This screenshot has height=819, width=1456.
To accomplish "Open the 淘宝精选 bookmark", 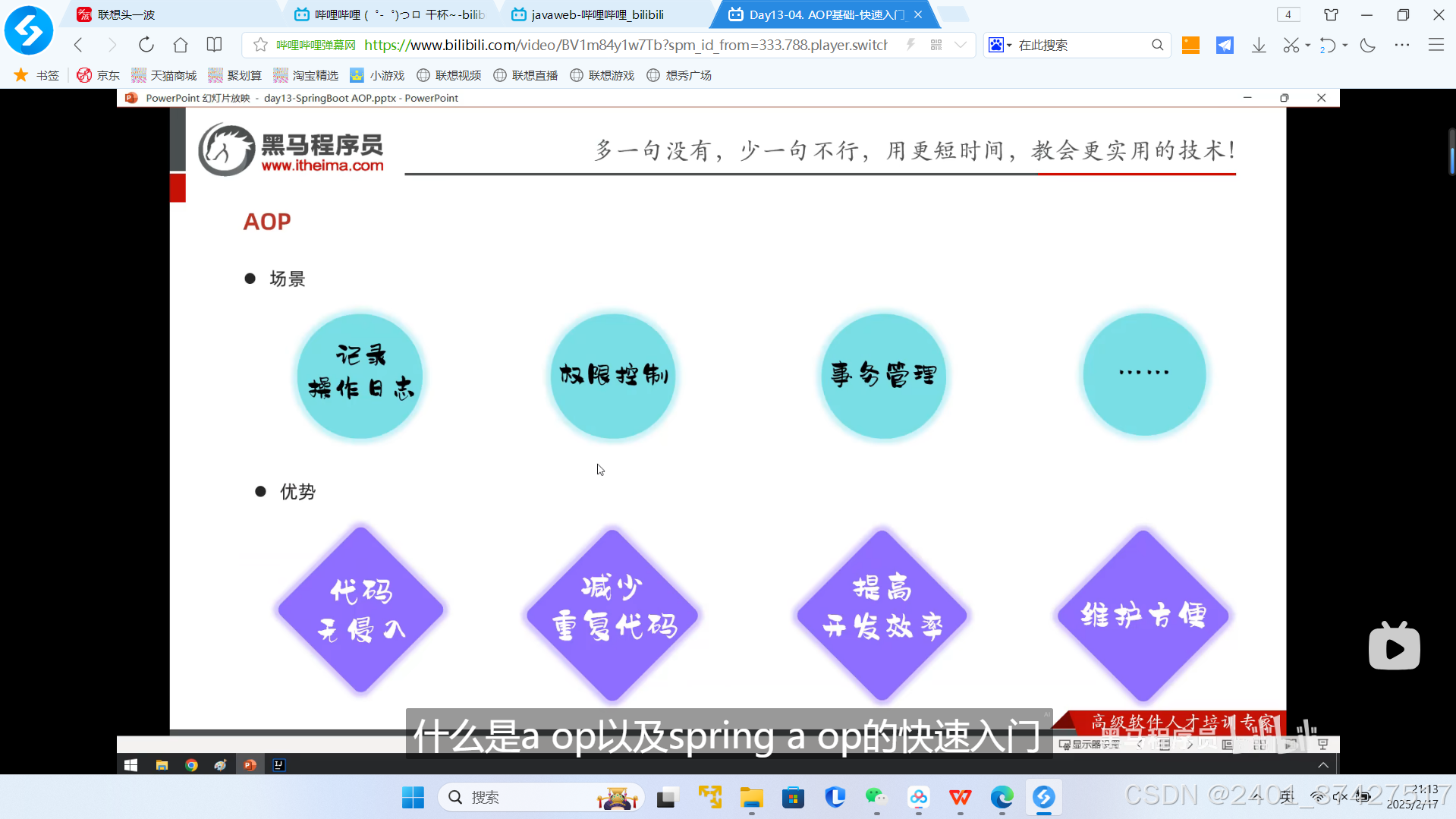I will 306,75.
